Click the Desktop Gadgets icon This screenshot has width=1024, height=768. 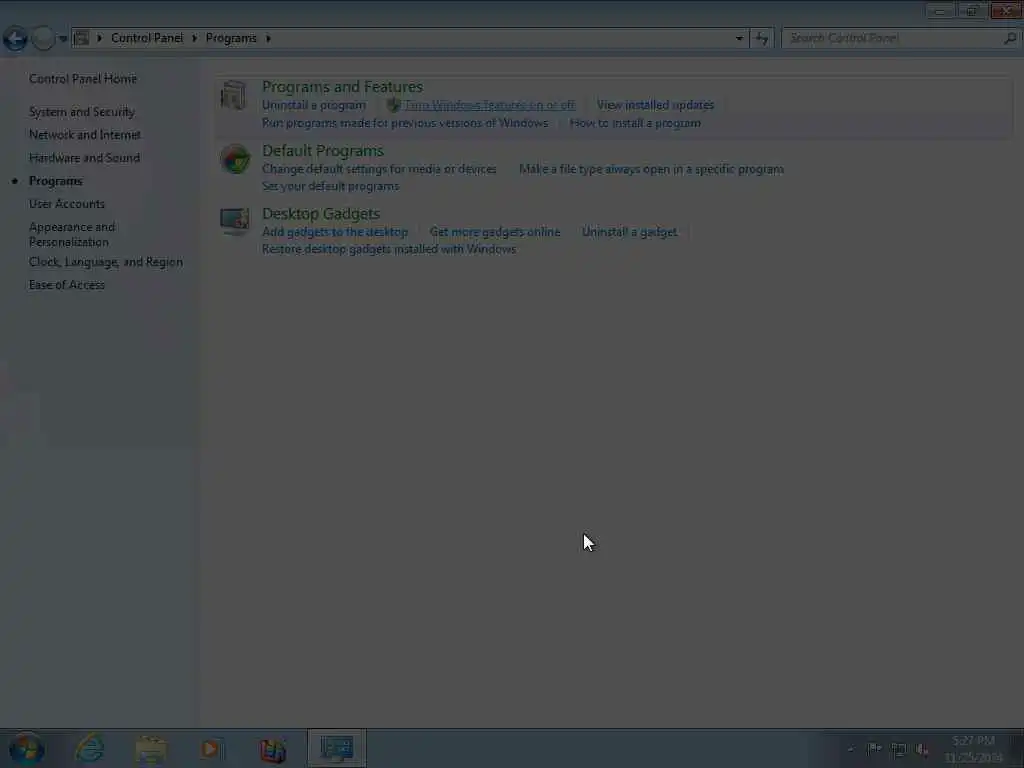234,221
